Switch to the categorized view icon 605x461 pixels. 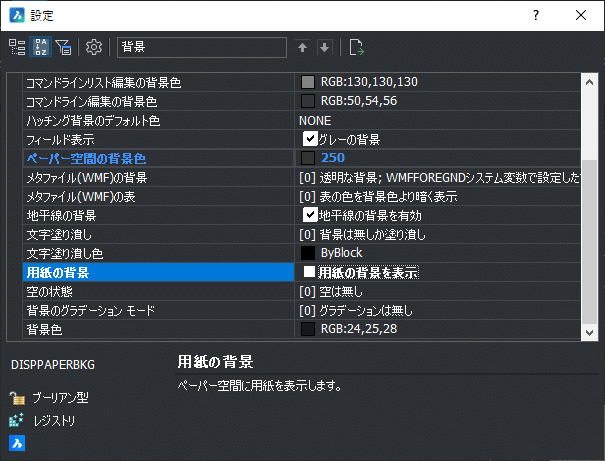[17, 47]
